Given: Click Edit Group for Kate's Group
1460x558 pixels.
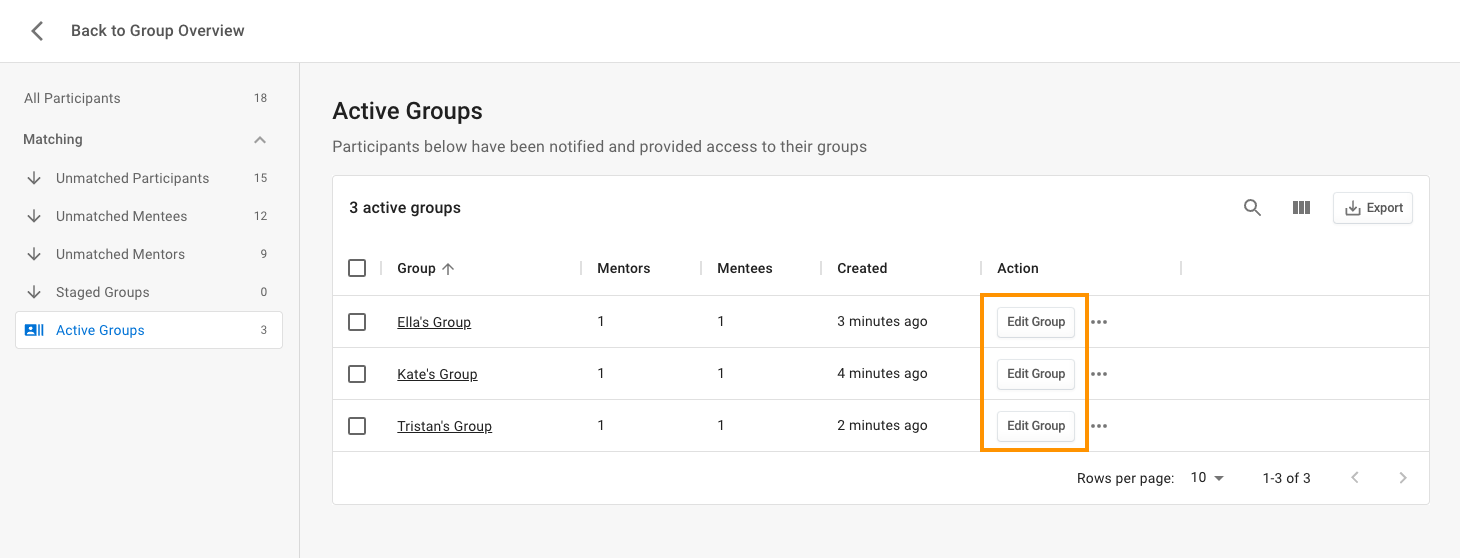Looking at the screenshot, I should click(x=1036, y=374).
